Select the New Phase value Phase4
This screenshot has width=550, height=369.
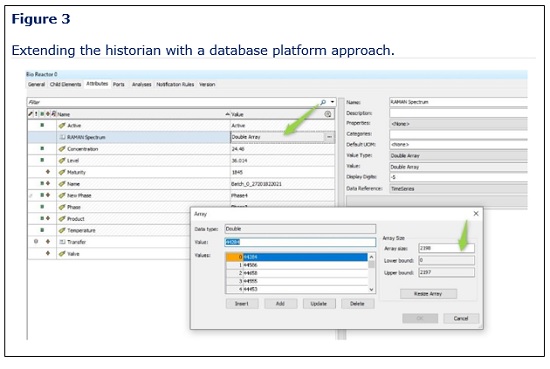point(282,195)
